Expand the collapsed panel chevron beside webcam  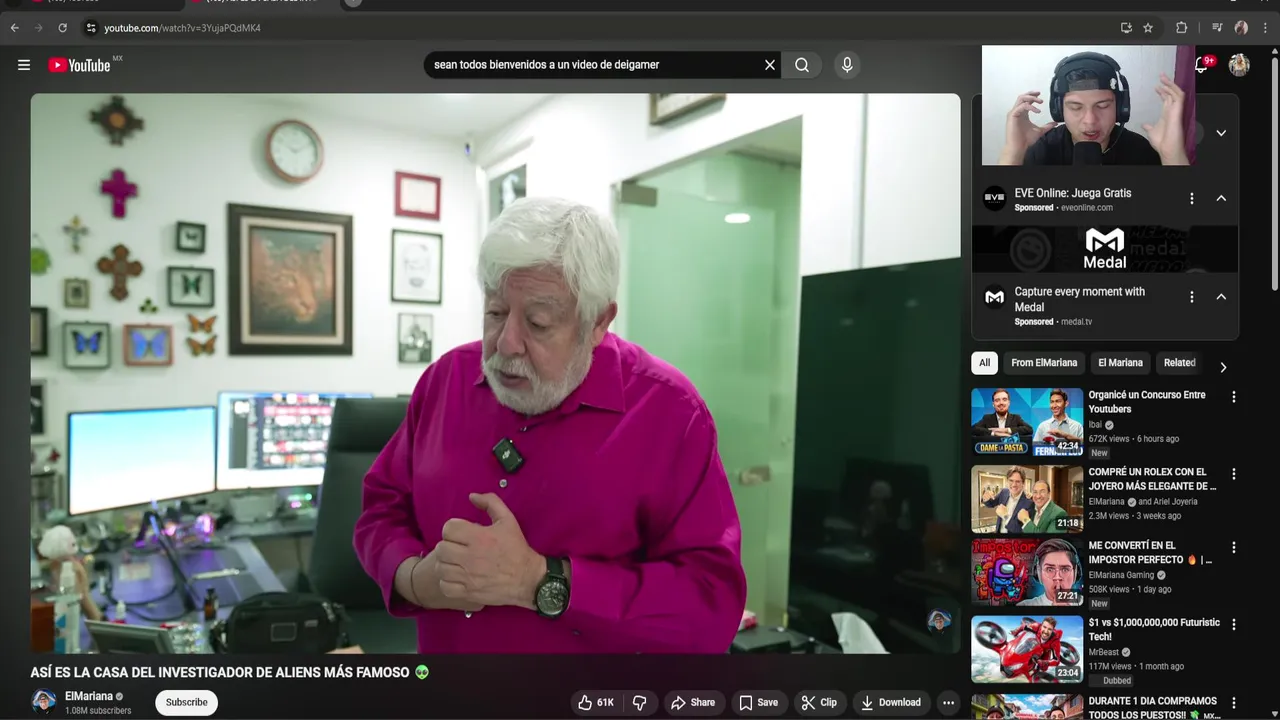click(1221, 133)
